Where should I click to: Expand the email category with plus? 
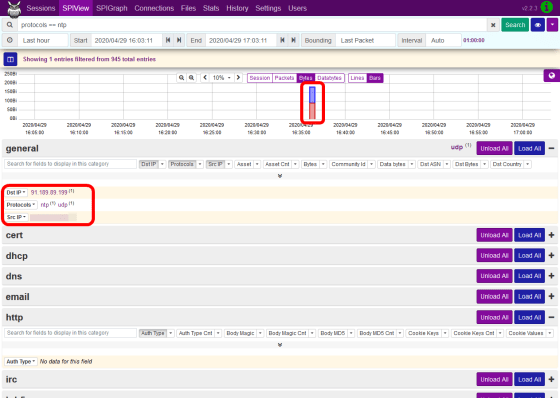pos(551,297)
